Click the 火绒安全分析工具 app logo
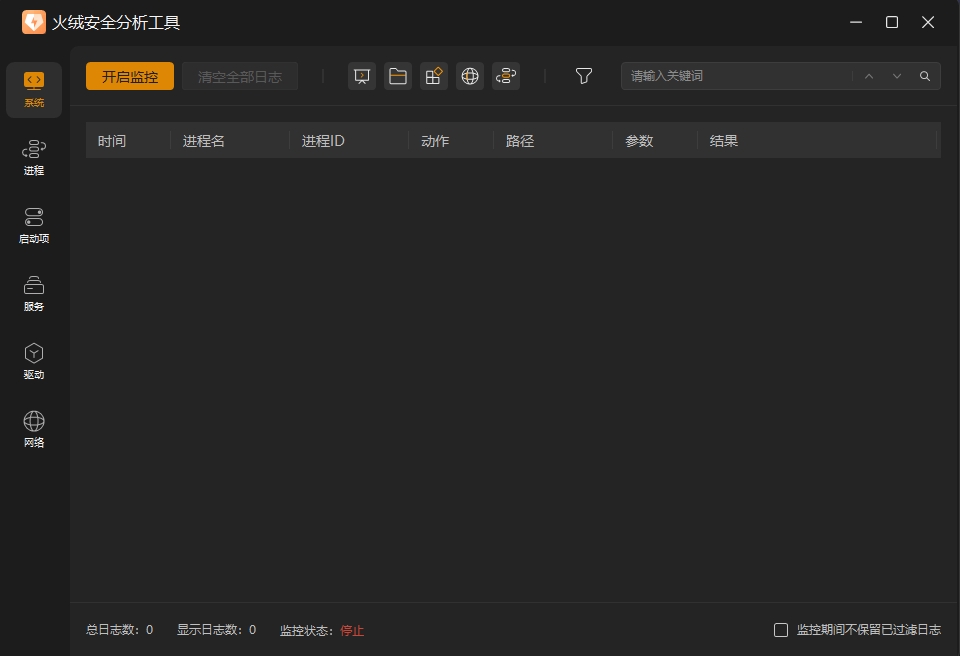 click(34, 22)
